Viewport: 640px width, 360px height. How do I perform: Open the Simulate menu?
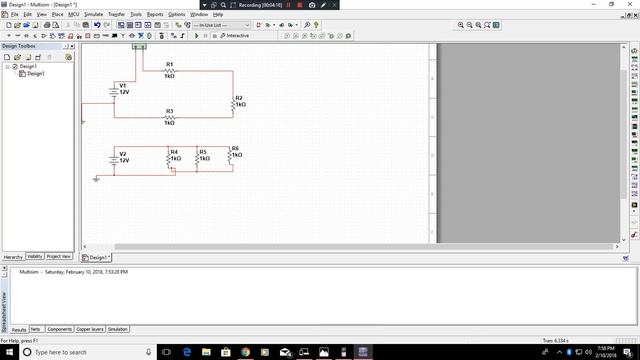tap(93, 14)
